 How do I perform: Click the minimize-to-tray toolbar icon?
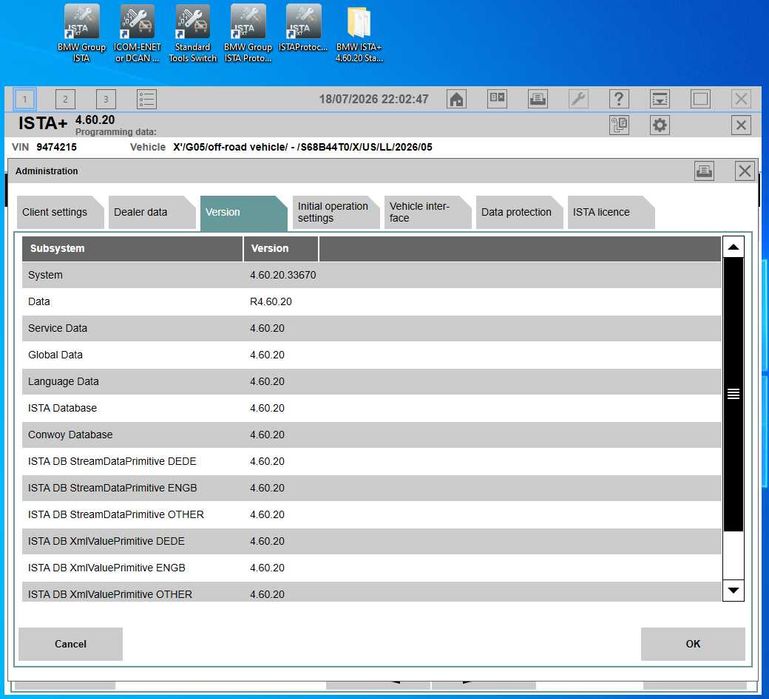click(660, 100)
